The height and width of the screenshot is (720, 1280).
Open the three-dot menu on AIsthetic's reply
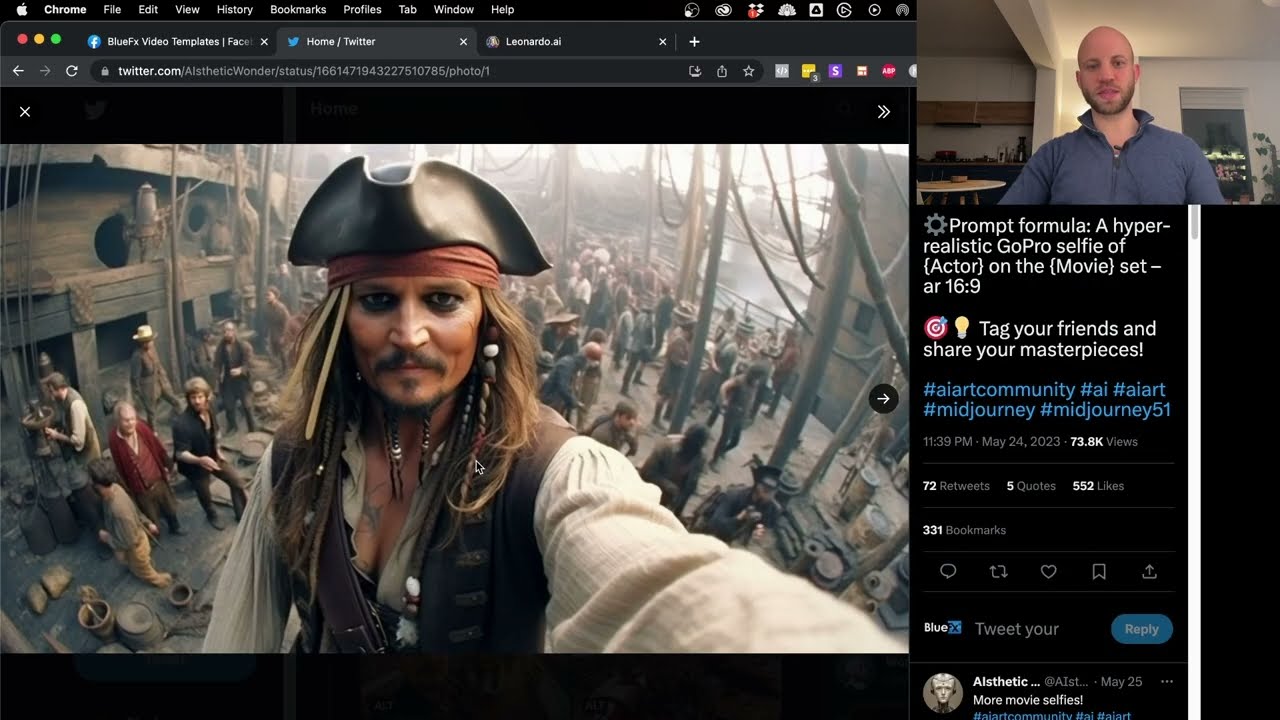pyautogui.click(x=1166, y=682)
